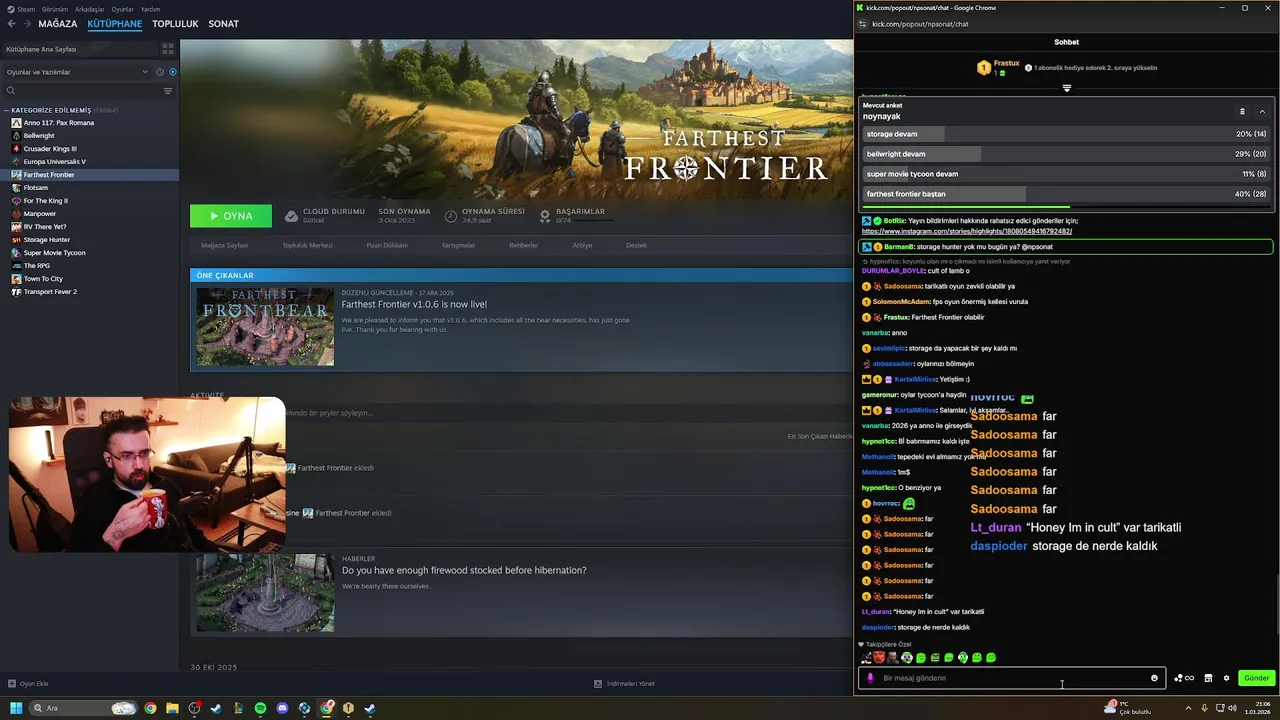The height and width of the screenshot is (720, 1280).
Task: Open the instagram stories link in chat
Action: tap(967, 231)
